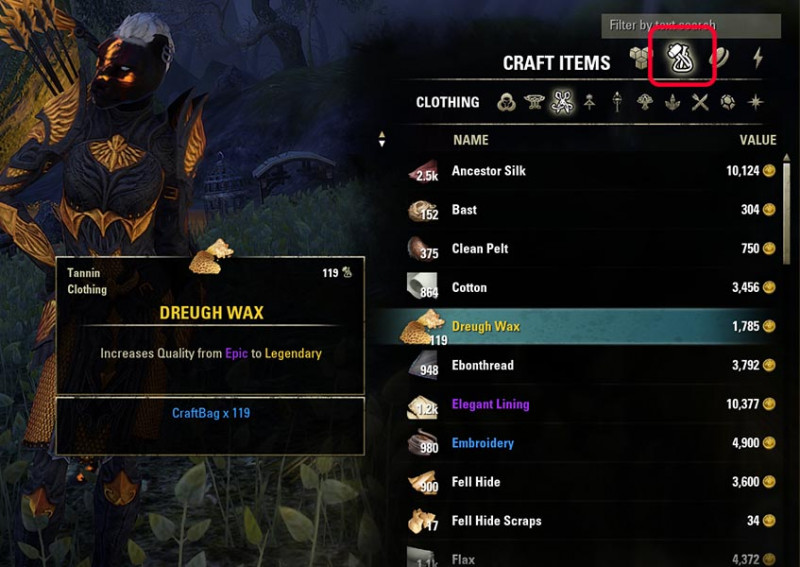Screen dimensions: 800x567
Task: Switch to the lightning bolt tab icon
Action: [758, 57]
